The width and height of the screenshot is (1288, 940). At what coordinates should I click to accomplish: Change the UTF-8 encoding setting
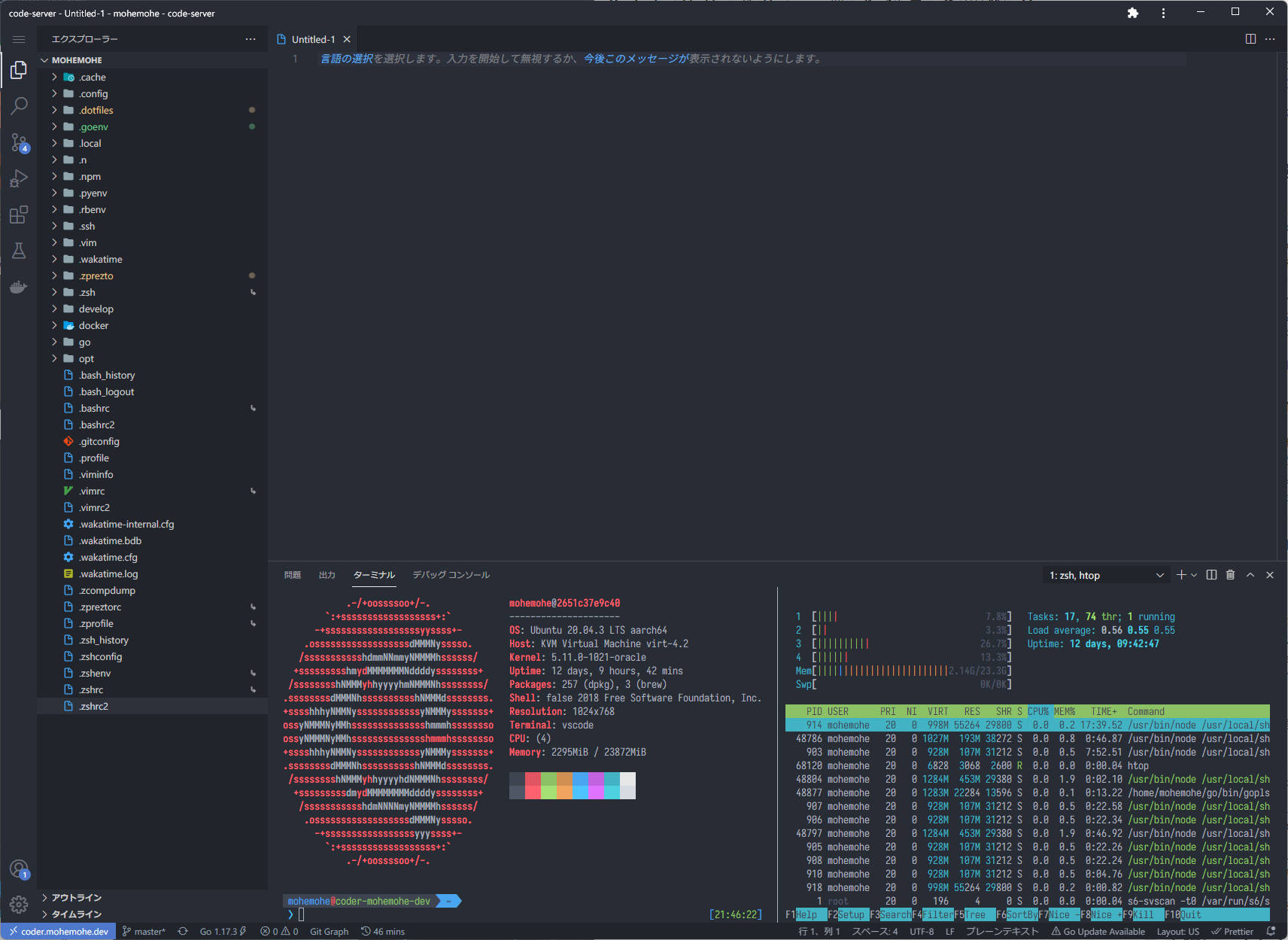coord(922,932)
